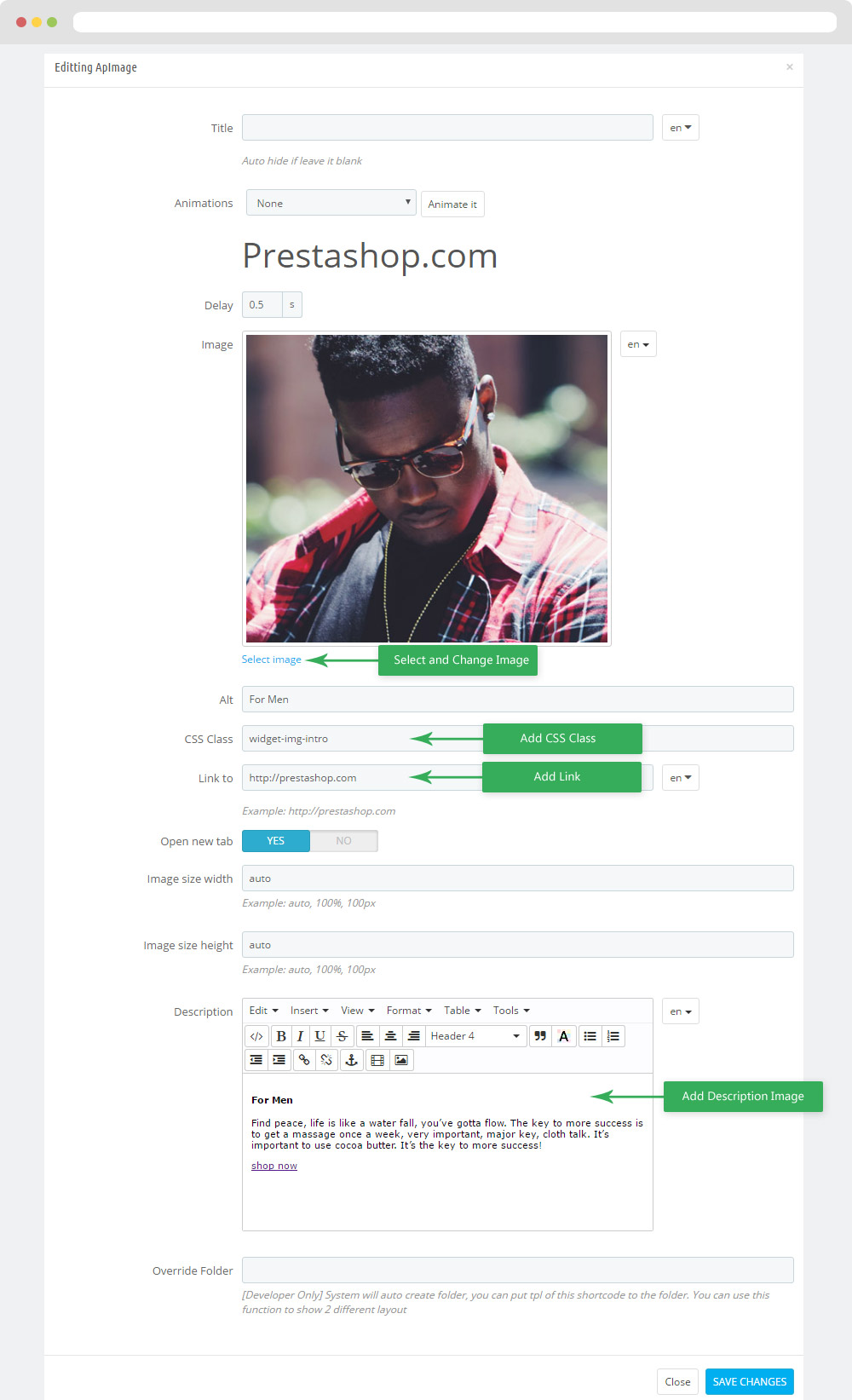Insert a link with chain icon
This screenshot has width=852, height=1400.
coord(304,1060)
